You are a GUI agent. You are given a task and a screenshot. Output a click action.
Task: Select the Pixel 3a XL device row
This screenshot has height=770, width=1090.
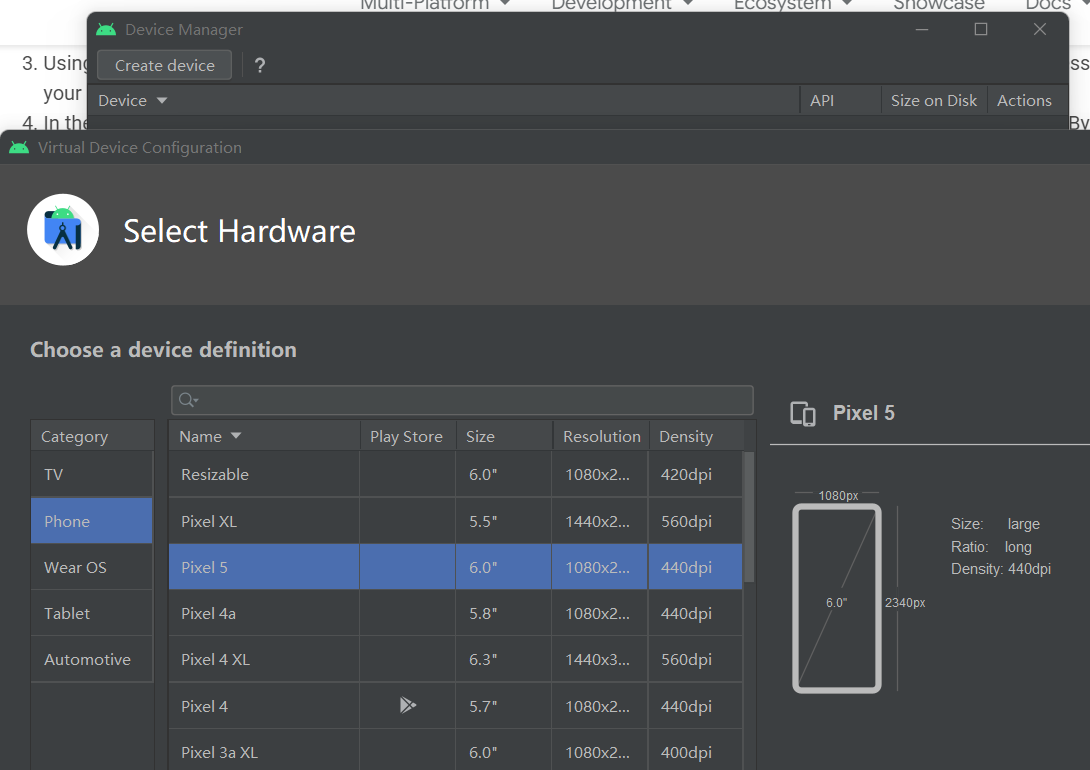(x=455, y=751)
